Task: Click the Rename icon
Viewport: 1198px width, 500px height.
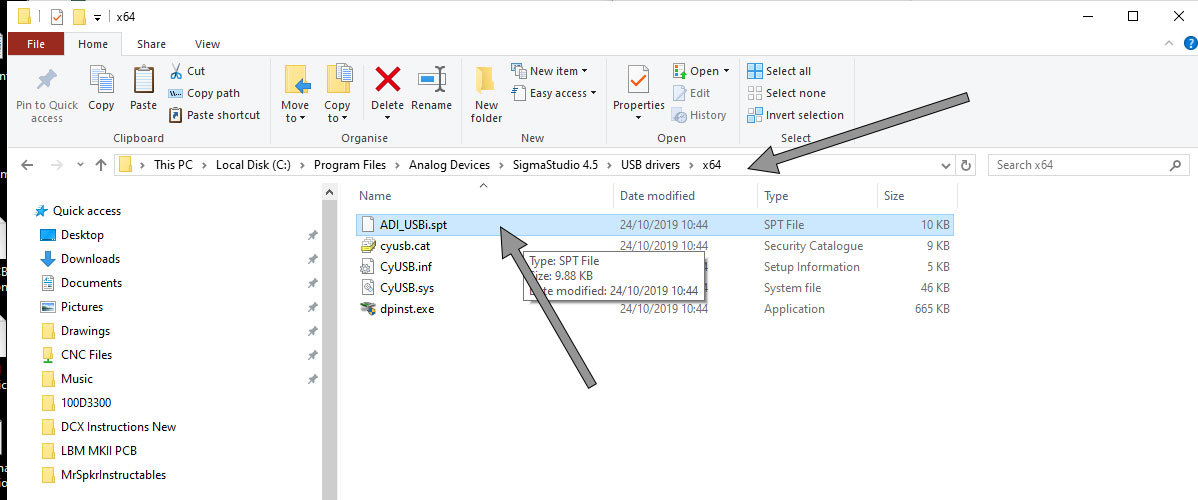Action: (432, 79)
